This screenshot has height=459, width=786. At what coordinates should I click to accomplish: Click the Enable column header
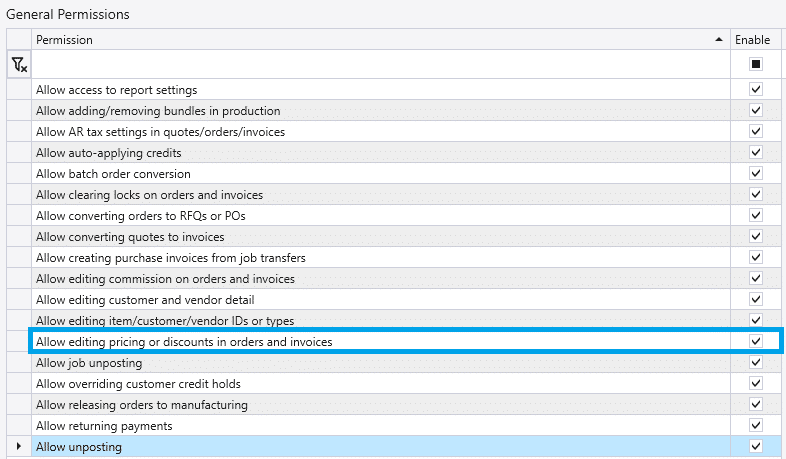[x=753, y=40]
